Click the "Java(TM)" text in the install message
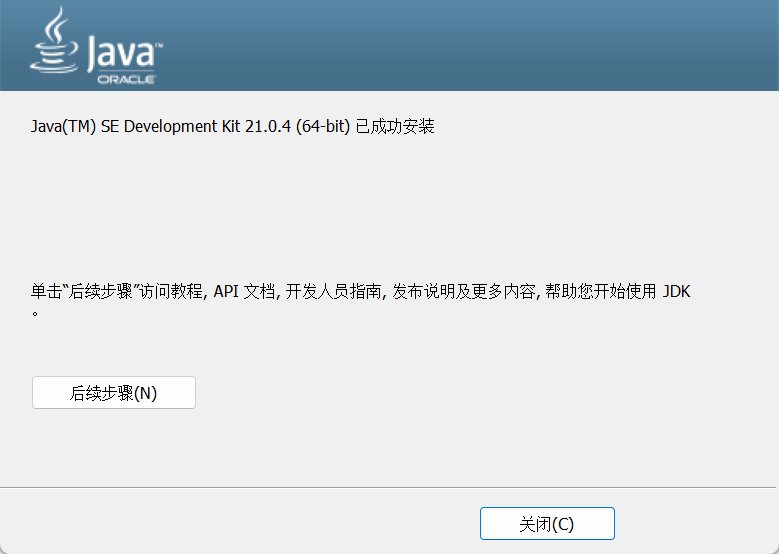The height and width of the screenshot is (554, 779). pyautogui.click(x=64, y=127)
